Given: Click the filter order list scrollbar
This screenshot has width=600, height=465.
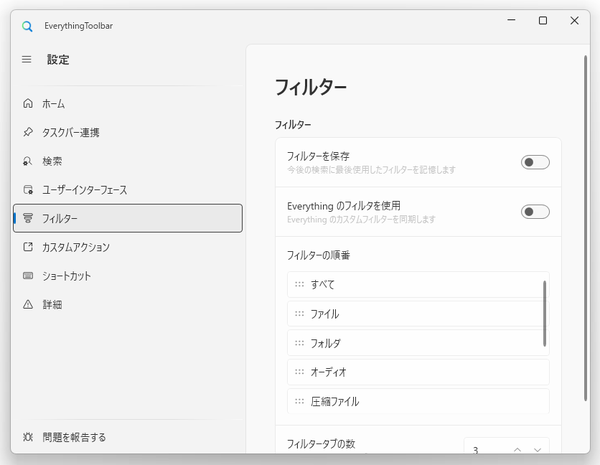Looking at the screenshot, I should [x=545, y=314].
